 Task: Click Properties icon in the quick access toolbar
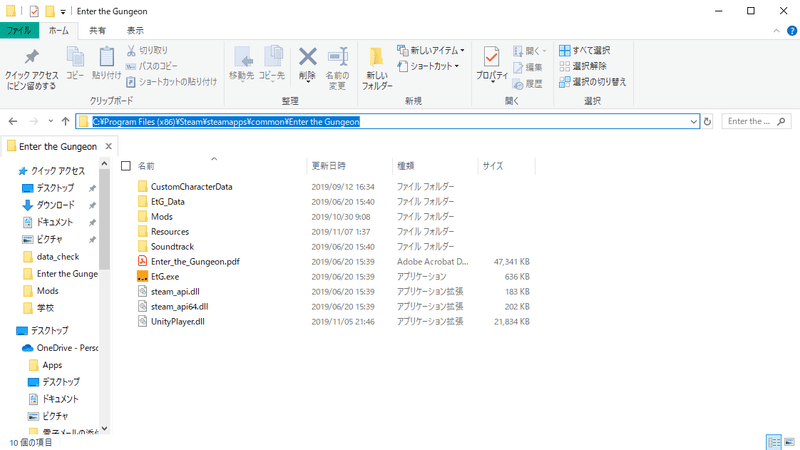pos(34,11)
